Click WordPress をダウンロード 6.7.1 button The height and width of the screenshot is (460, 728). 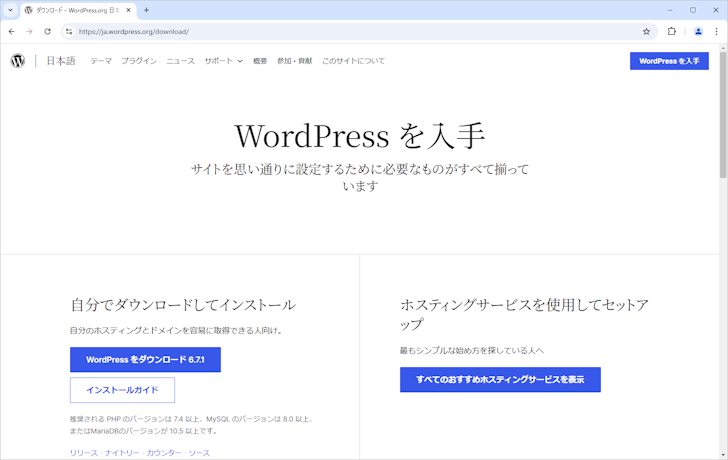[145, 359]
